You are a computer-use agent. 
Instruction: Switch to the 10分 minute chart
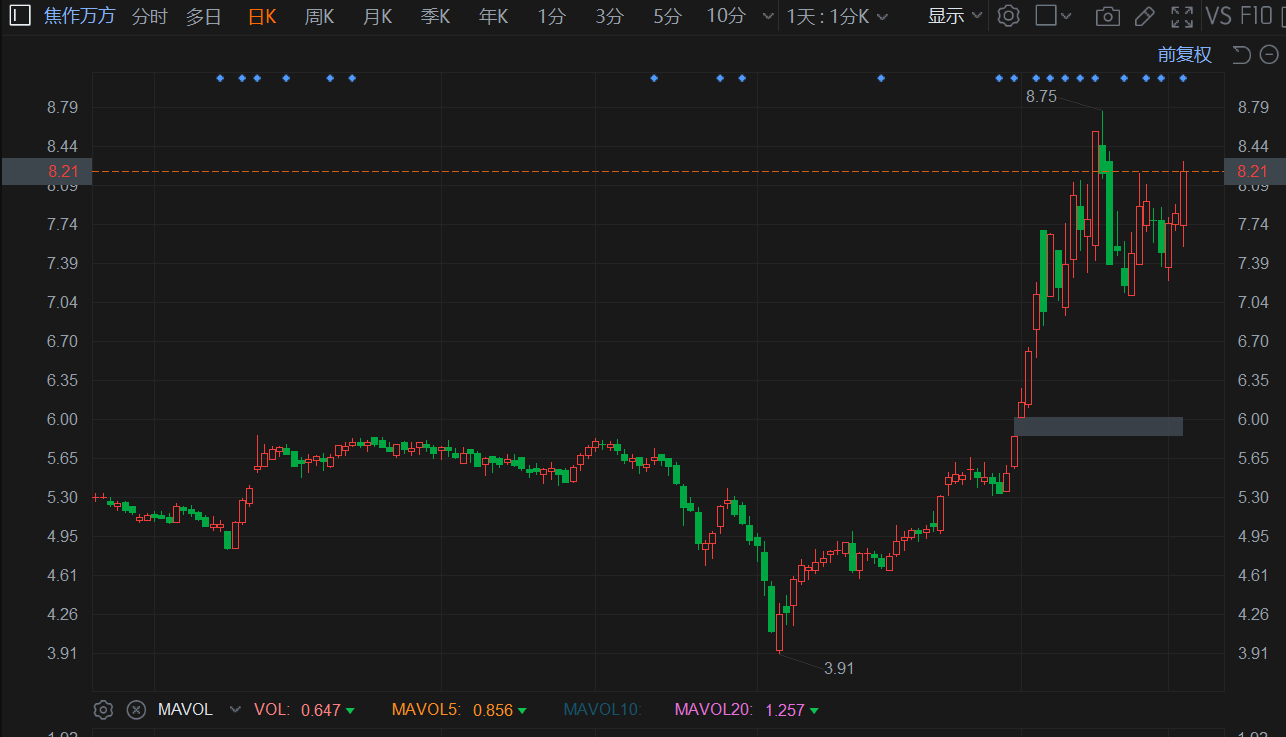click(x=726, y=16)
